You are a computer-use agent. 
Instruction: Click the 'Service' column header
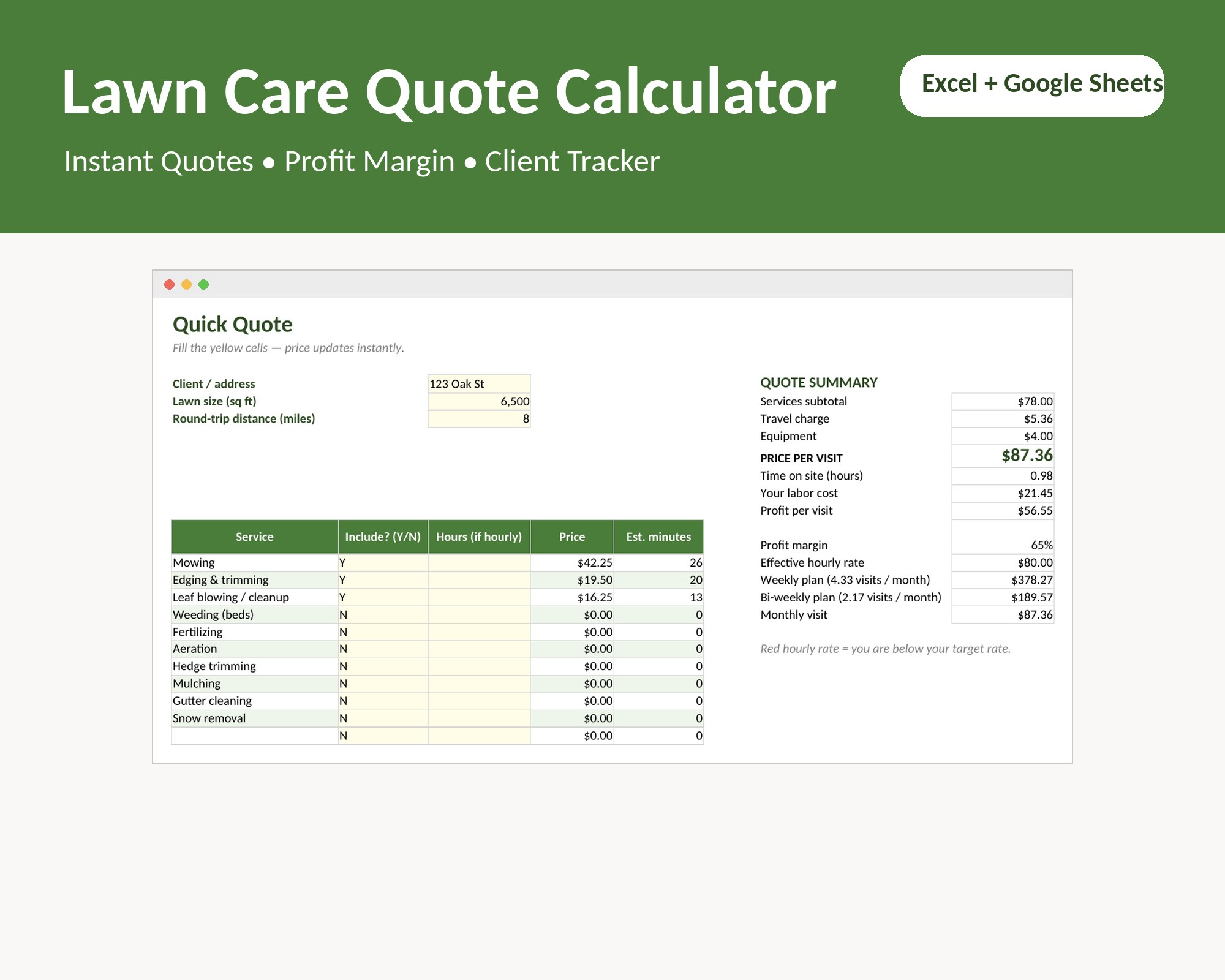click(x=255, y=537)
